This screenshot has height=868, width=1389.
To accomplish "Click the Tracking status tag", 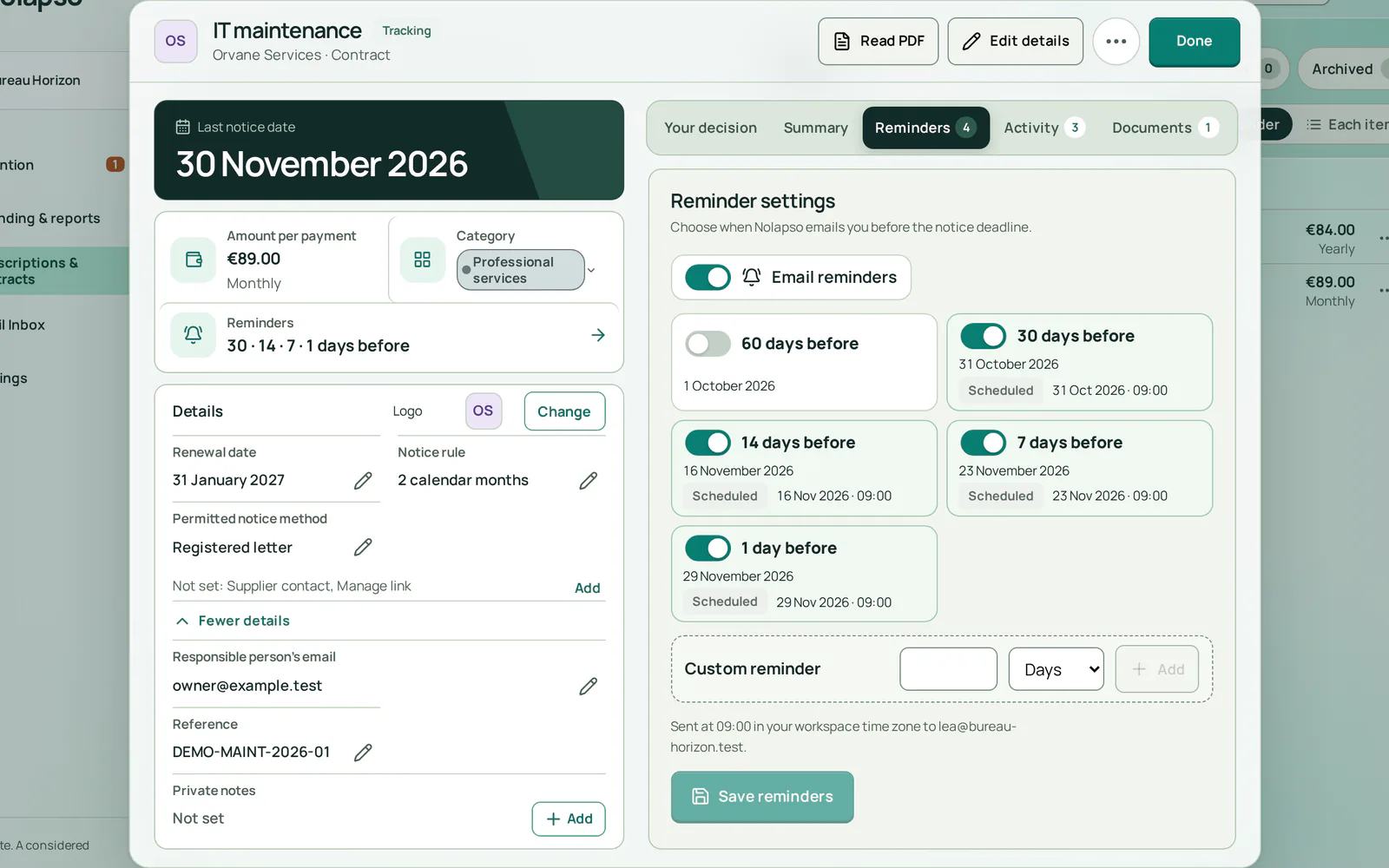I will pyautogui.click(x=406, y=30).
